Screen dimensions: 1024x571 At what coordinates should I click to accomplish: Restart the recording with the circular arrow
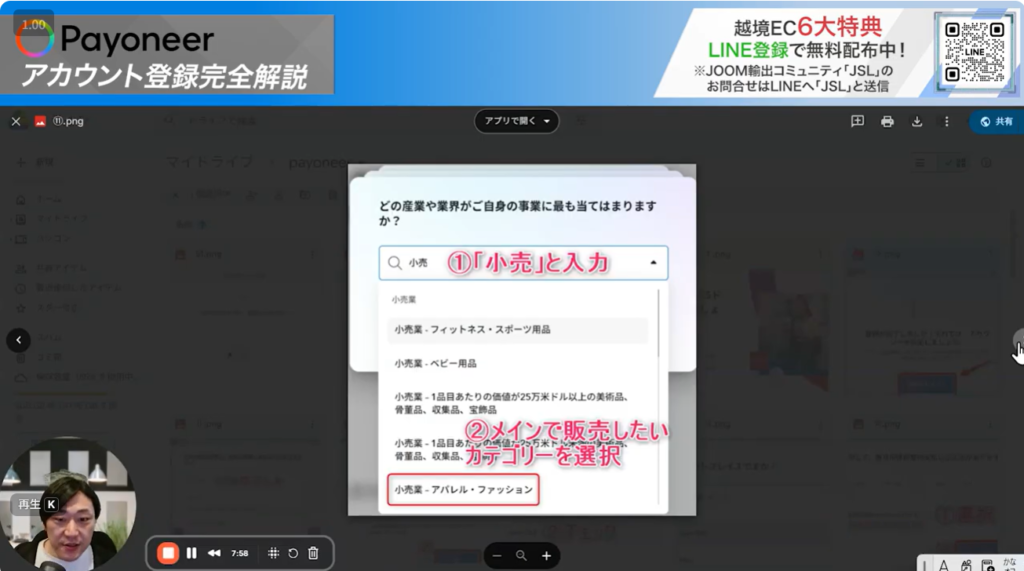pyautogui.click(x=293, y=553)
